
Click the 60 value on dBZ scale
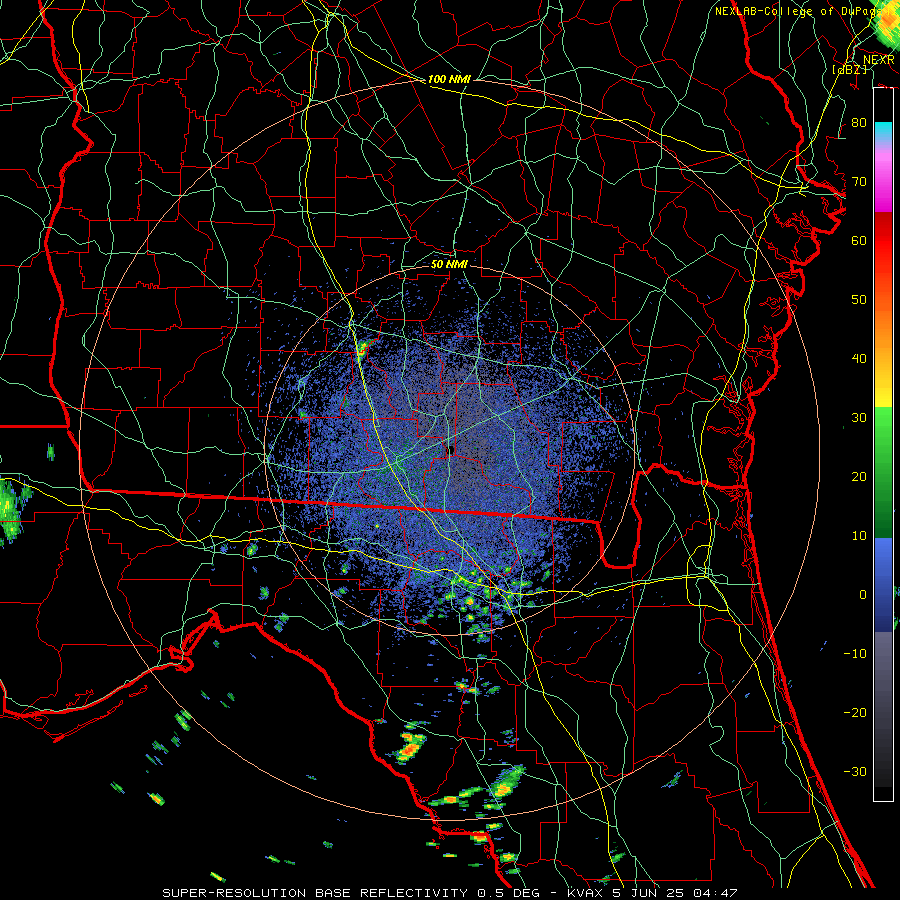[859, 241]
